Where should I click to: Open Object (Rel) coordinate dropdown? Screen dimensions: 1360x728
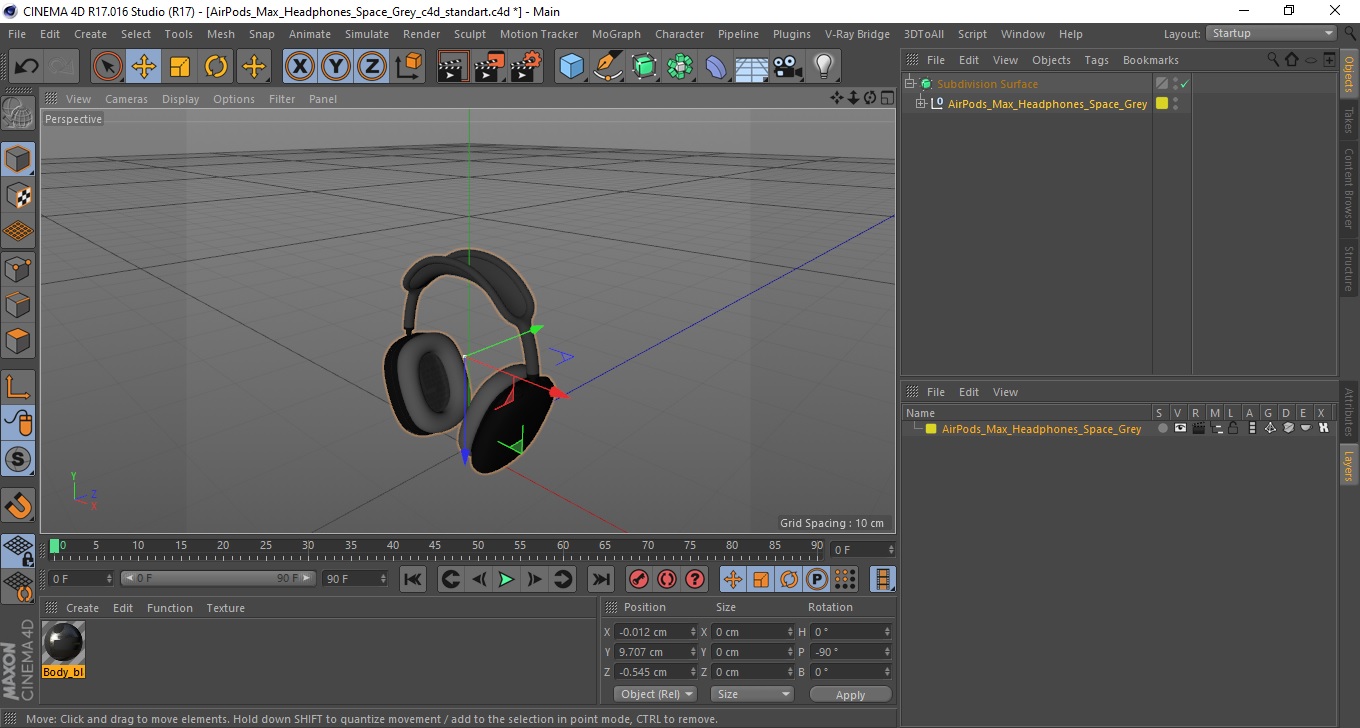coord(655,694)
